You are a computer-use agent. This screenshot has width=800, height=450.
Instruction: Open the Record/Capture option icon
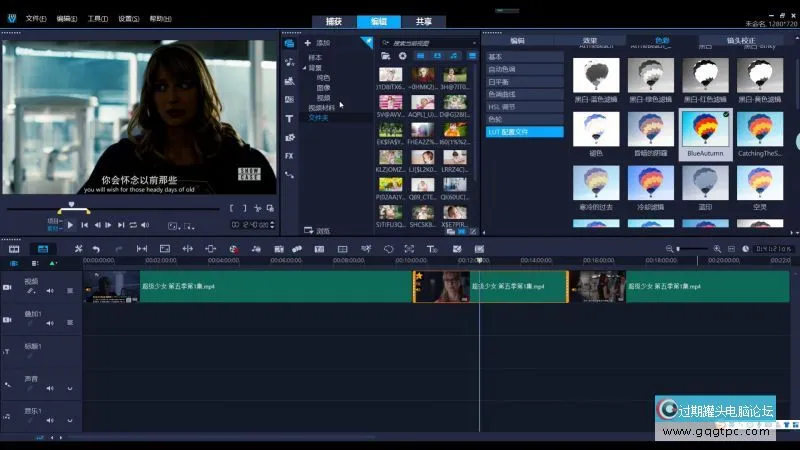click(x=234, y=249)
